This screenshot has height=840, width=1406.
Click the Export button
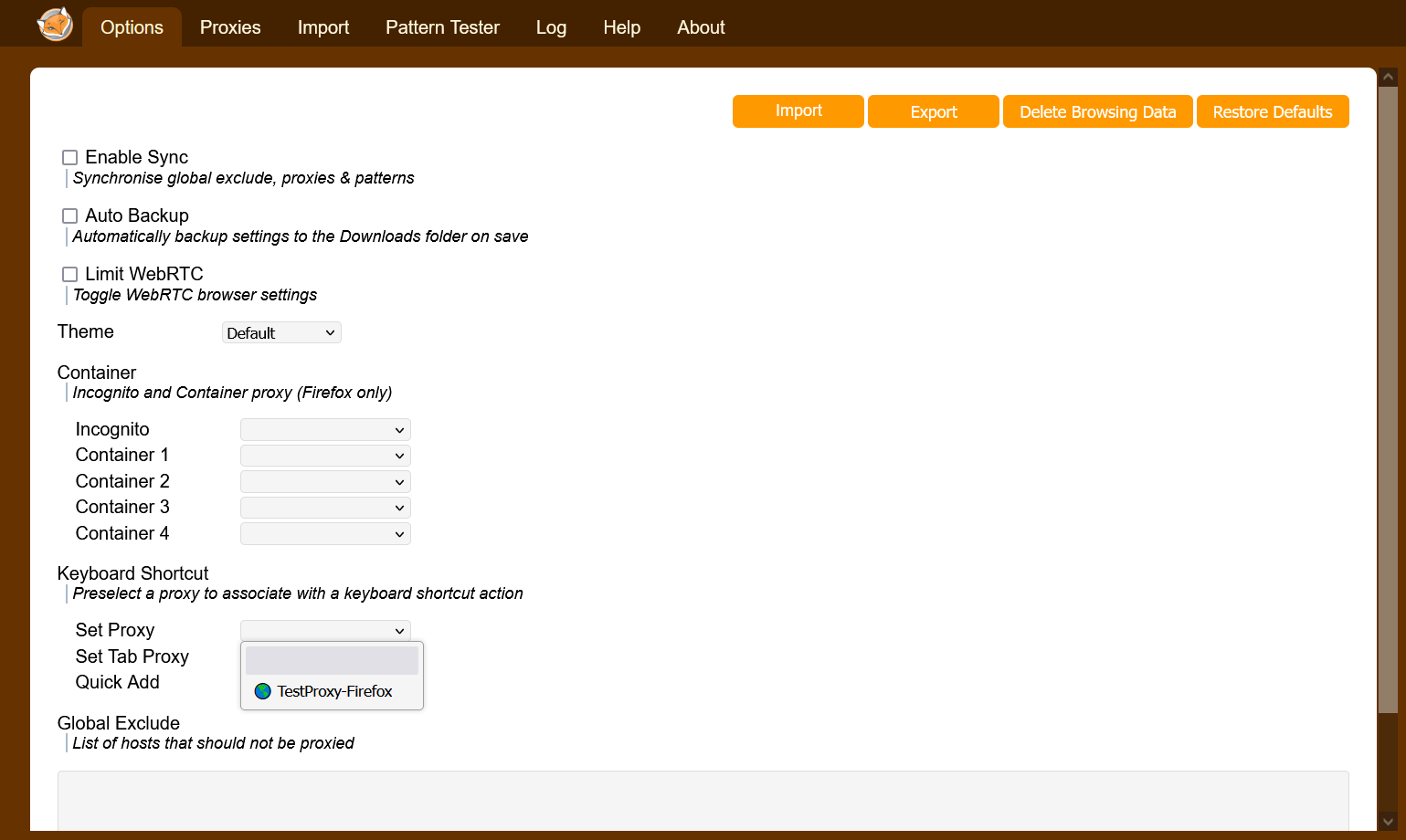(x=934, y=111)
